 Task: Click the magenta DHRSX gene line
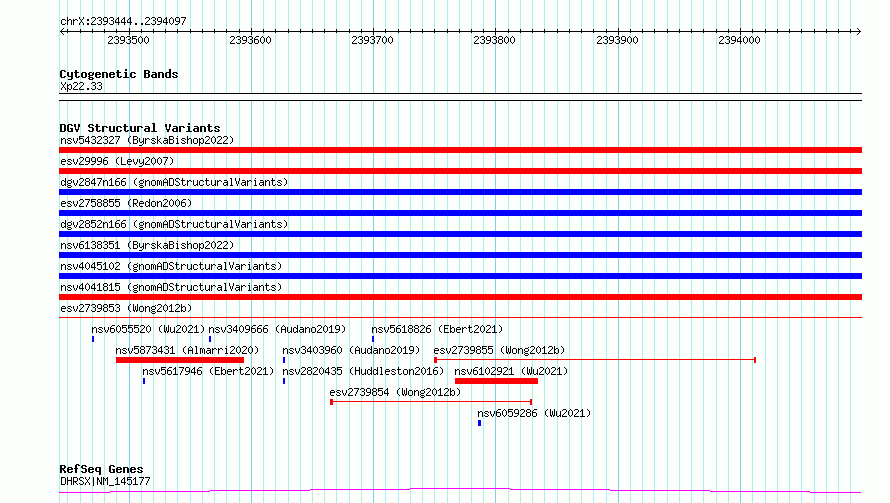point(460,490)
